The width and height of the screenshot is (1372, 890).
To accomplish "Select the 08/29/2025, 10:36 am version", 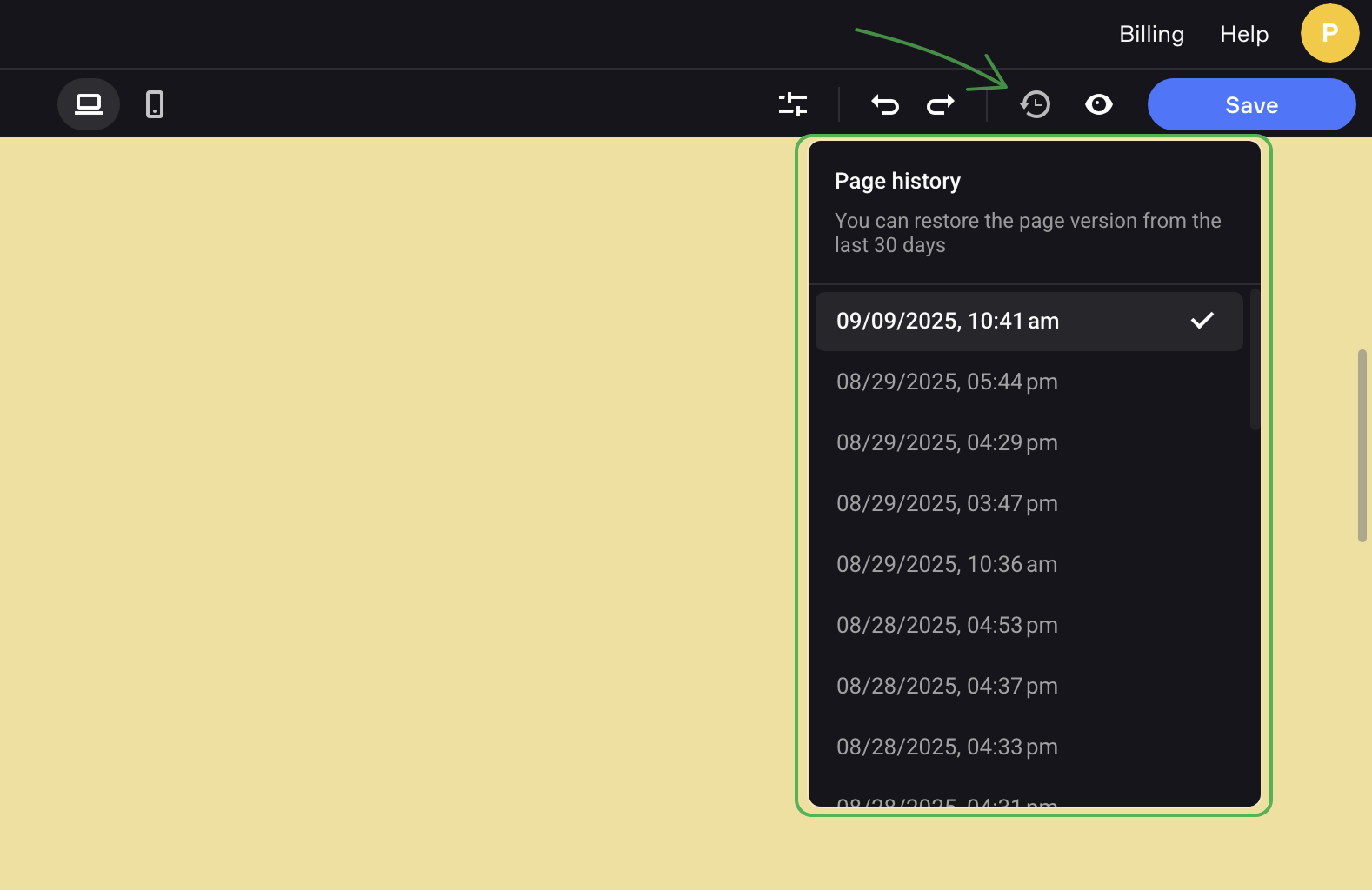I will pos(947,565).
